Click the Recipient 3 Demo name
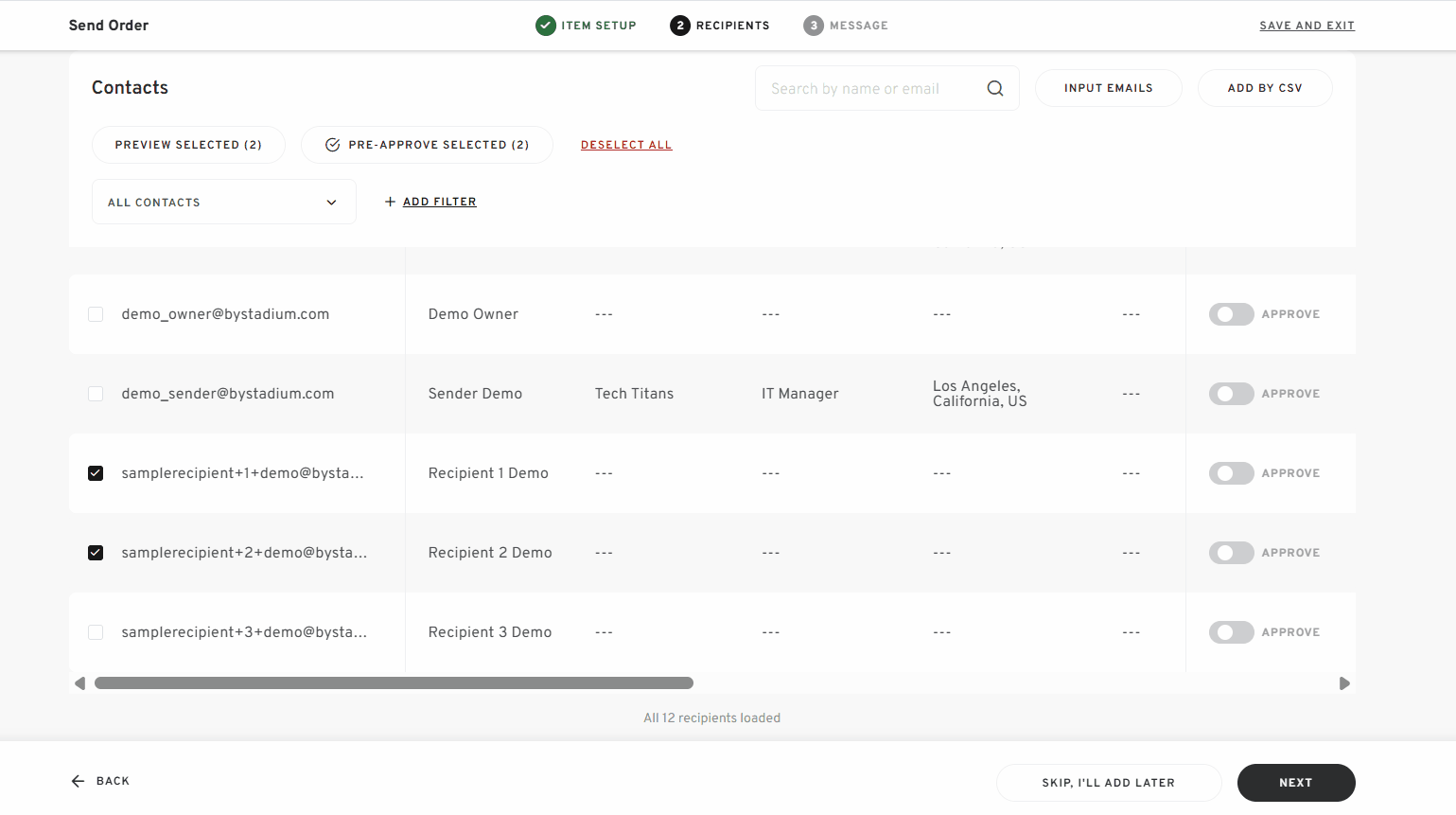The width and height of the screenshot is (1456, 815). pos(490,632)
